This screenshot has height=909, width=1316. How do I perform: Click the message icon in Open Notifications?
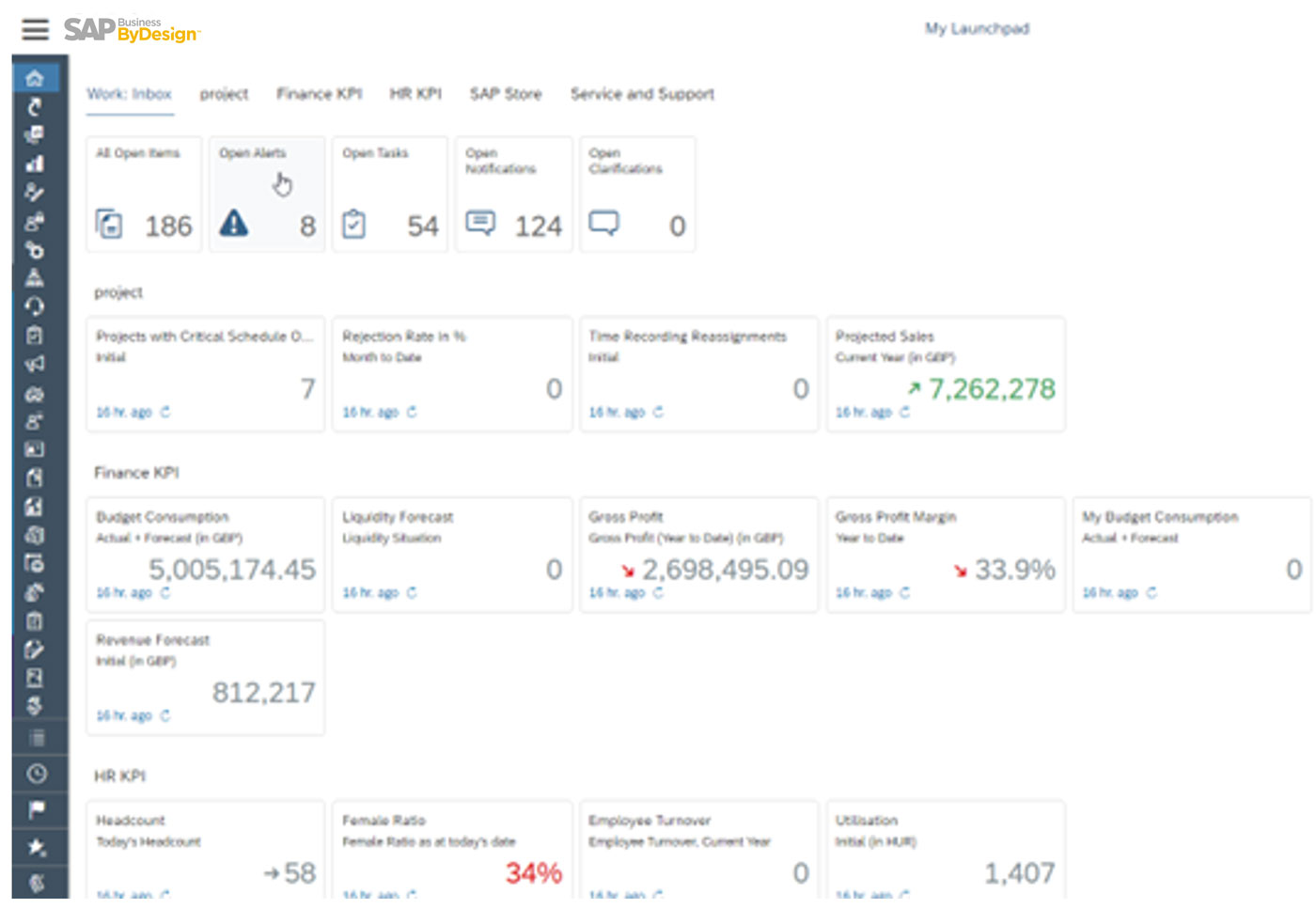click(480, 223)
